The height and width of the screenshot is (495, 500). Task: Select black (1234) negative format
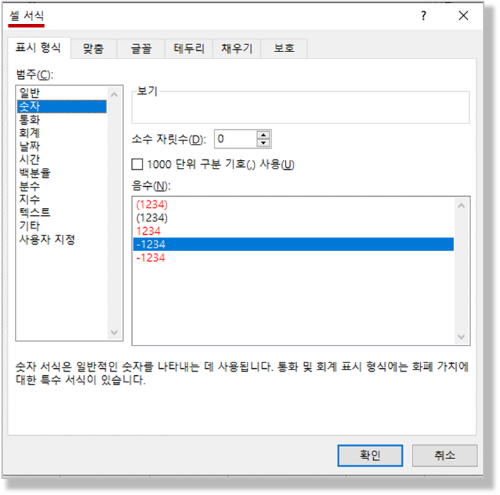click(x=293, y=218)
